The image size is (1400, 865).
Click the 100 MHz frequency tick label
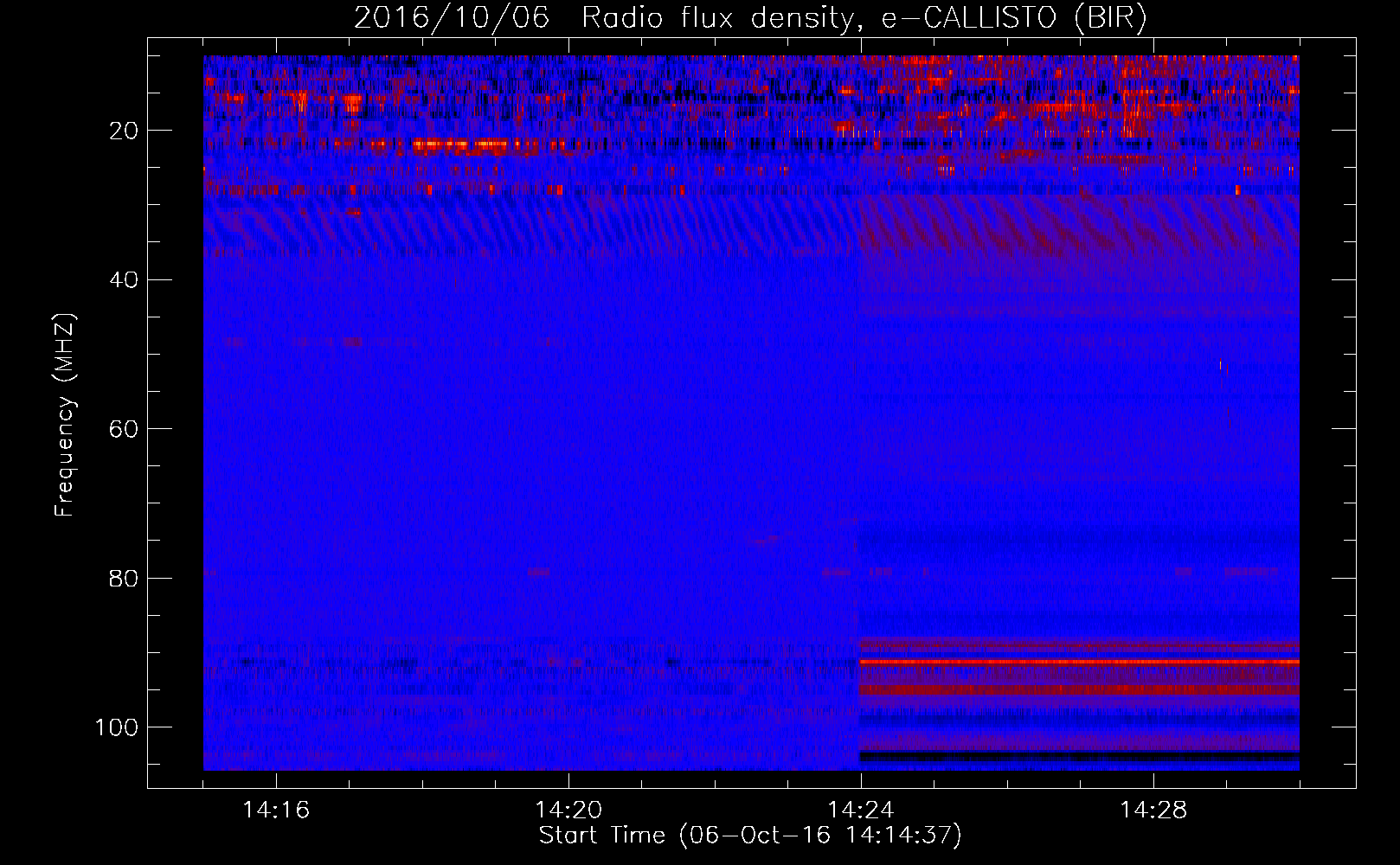[117, 727]
